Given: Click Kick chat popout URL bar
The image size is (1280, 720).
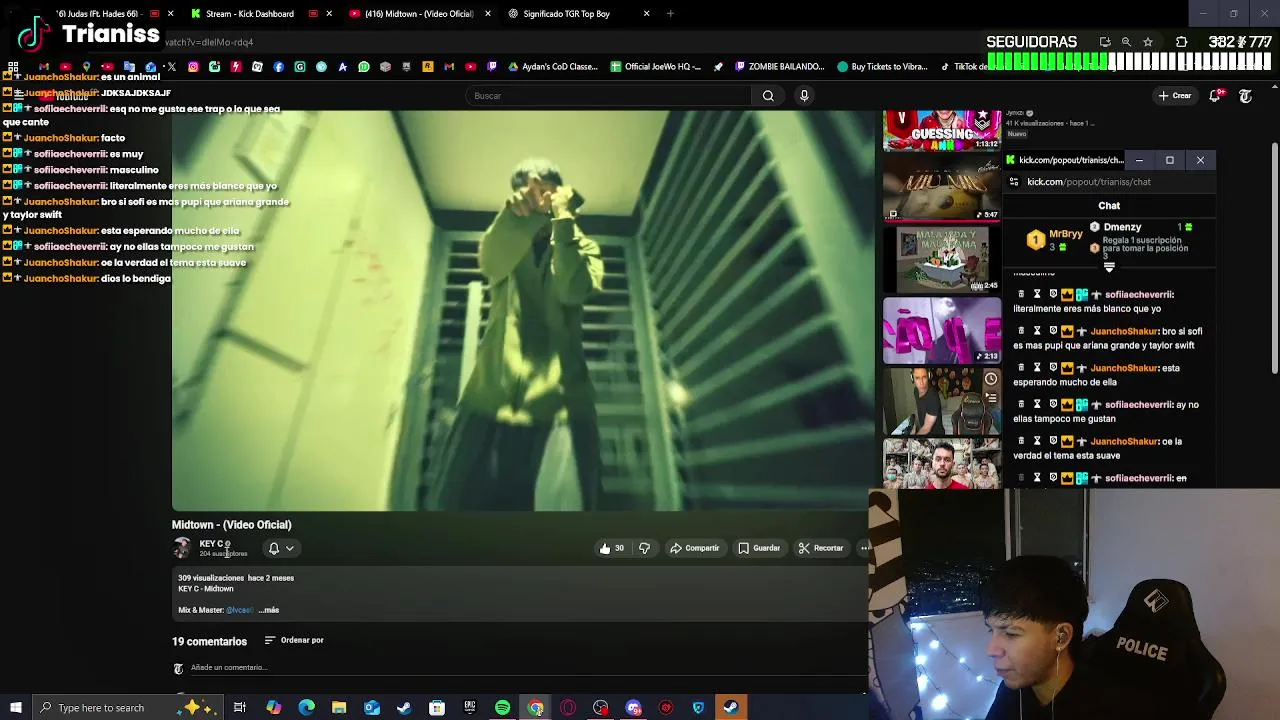Looking at the screenshot, I should 1089,182.
